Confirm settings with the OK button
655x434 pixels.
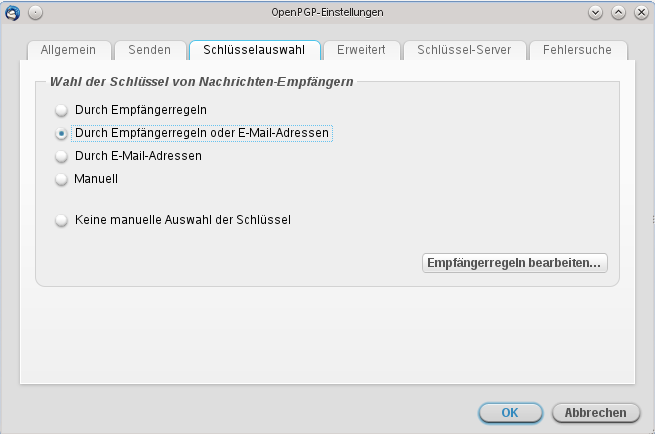pos(509,412)
